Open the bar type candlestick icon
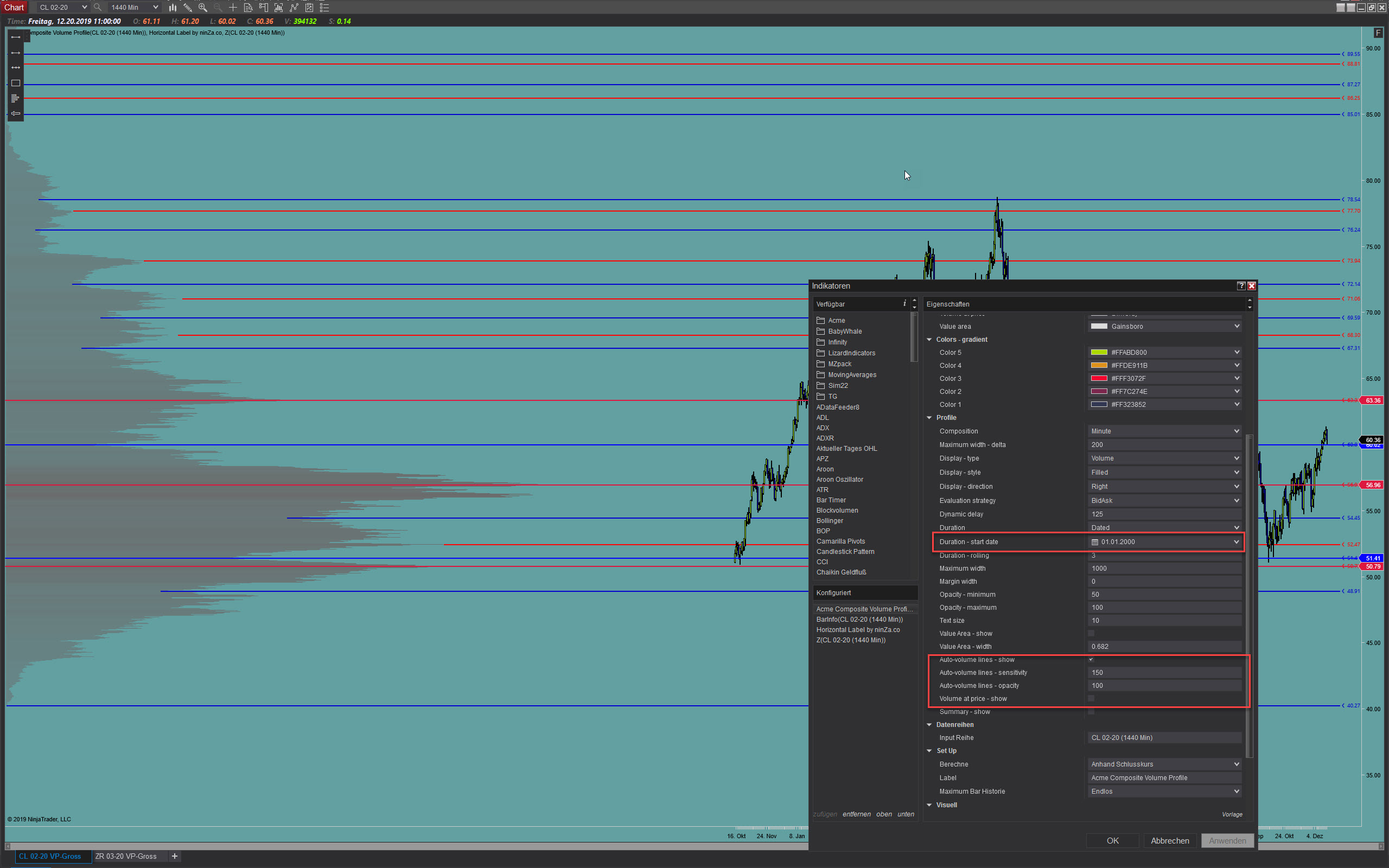Viewport: 1389px width, 868px height. [x=172, y=8]
